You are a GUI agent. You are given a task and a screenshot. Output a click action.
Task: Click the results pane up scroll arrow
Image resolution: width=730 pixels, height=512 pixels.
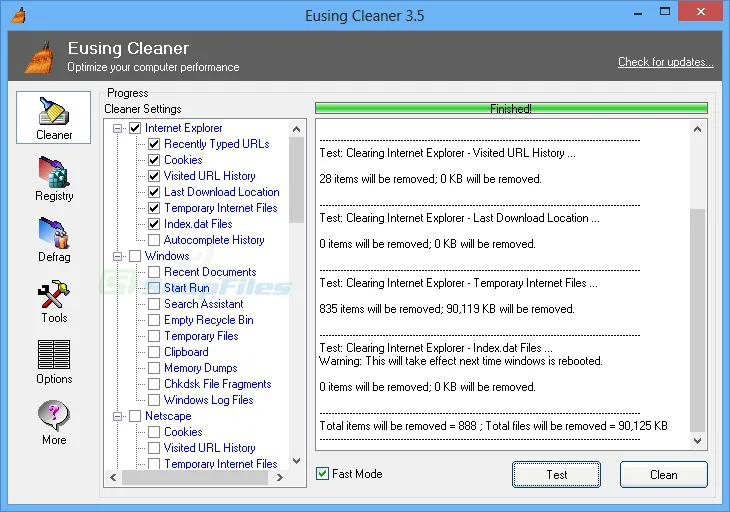tap(697, 129)
